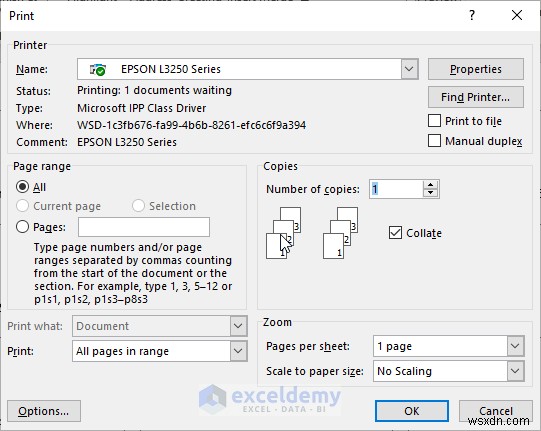Viewport: 541px width, 431px height.
Task: Click the Find Printer button
Action: 476,97
